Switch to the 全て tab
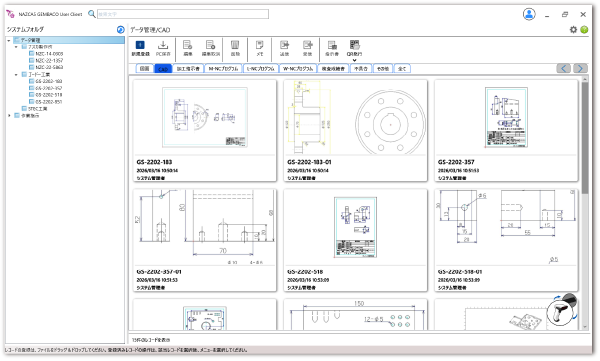The image size is (600, 361). click(402, 69)
